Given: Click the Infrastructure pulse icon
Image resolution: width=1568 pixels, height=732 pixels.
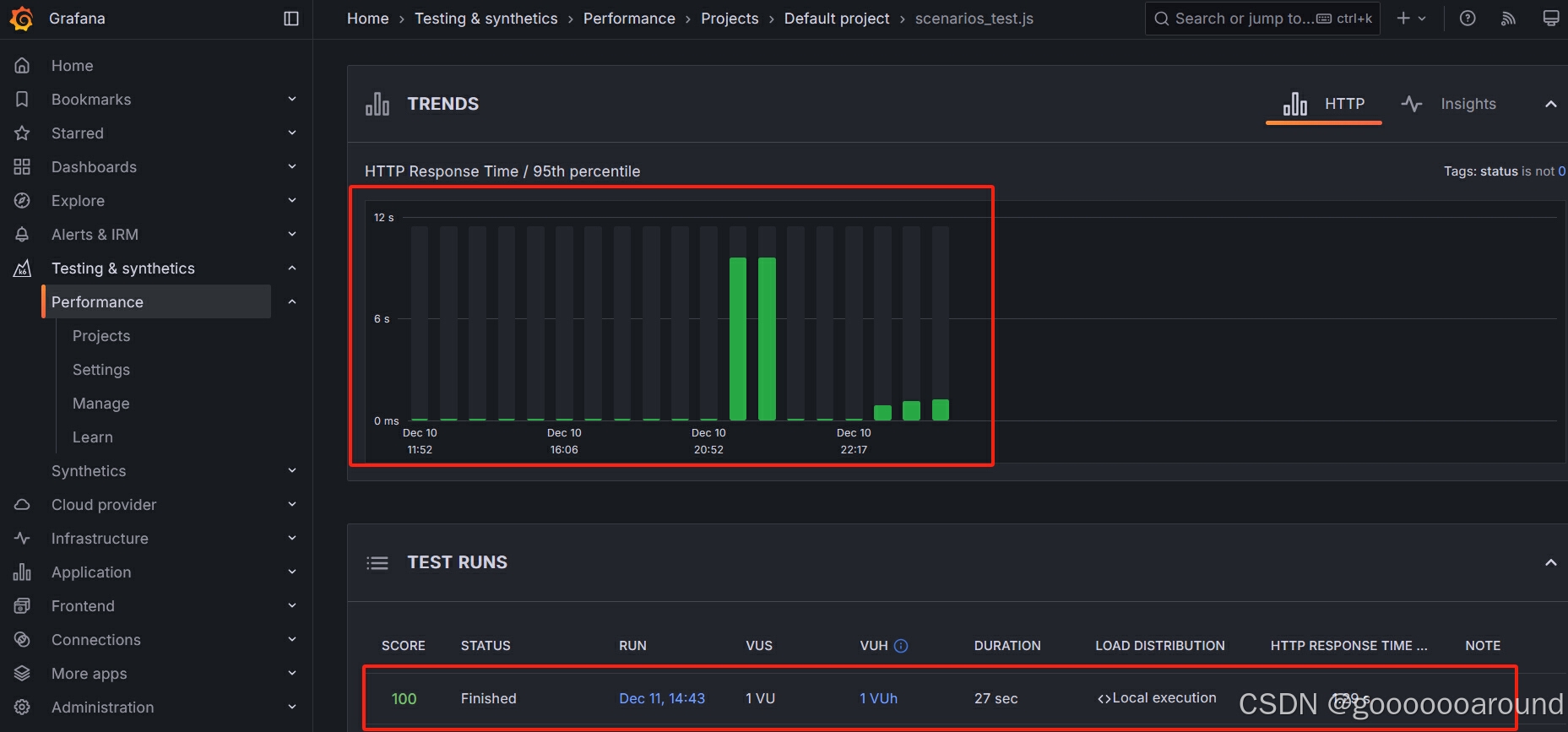Looking at the screenshot, I should point(23,538).
